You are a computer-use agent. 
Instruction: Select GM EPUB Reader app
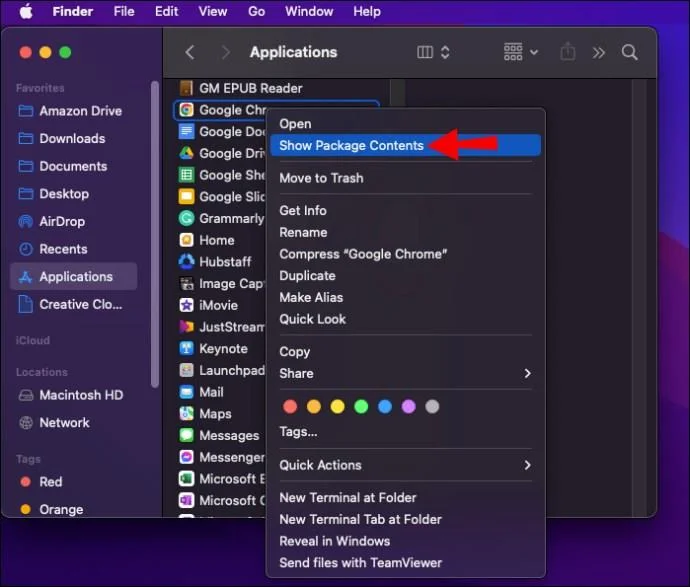point(241,88)
